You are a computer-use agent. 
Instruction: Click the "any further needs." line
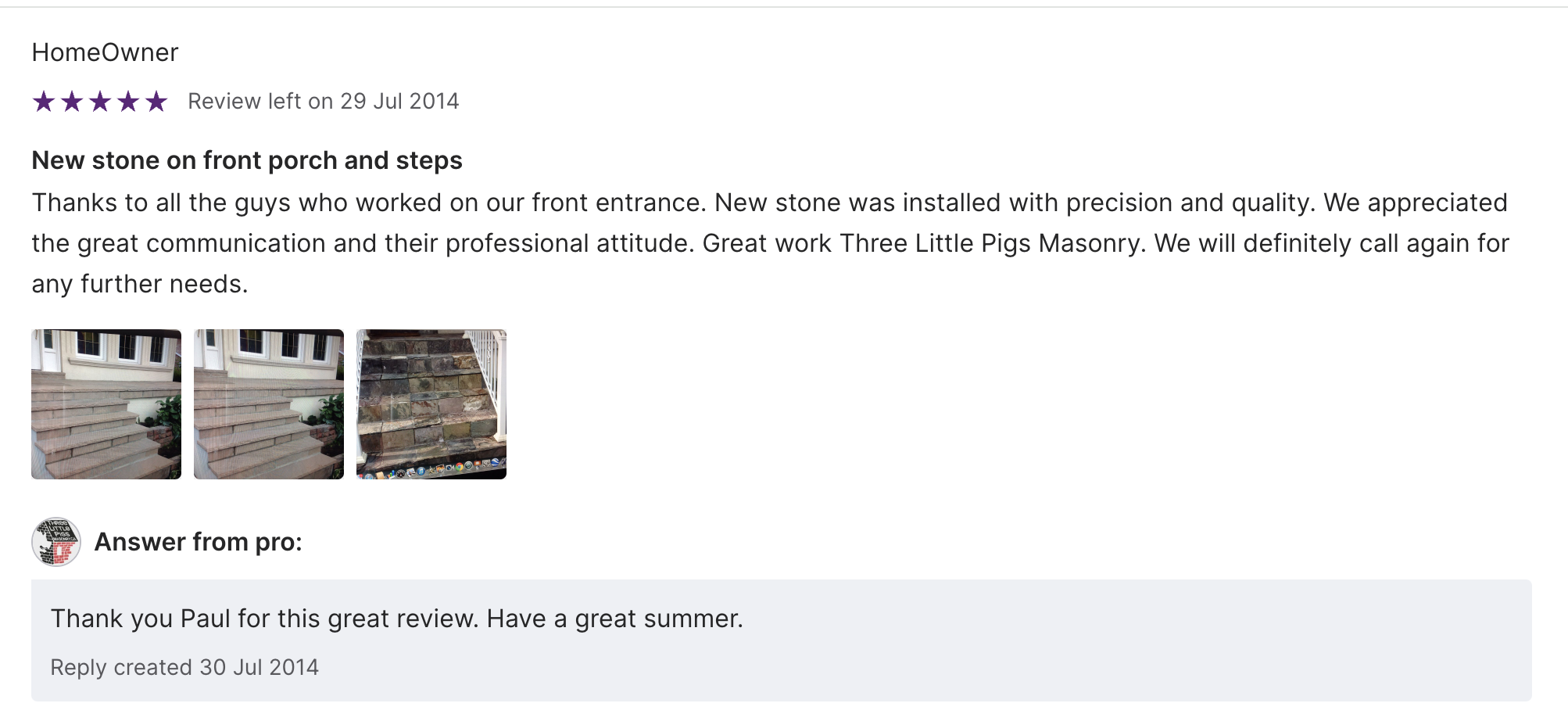tap(140, 284)
